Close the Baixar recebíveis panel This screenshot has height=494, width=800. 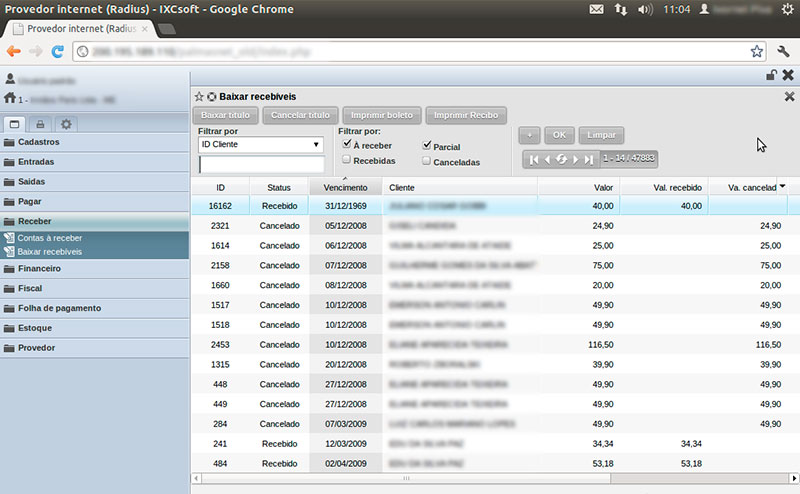coord(789,96)
